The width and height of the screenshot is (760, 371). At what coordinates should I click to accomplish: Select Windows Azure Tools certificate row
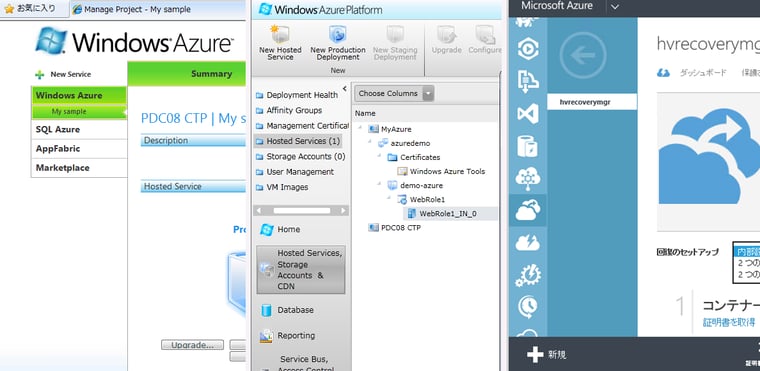pos(441,171)
